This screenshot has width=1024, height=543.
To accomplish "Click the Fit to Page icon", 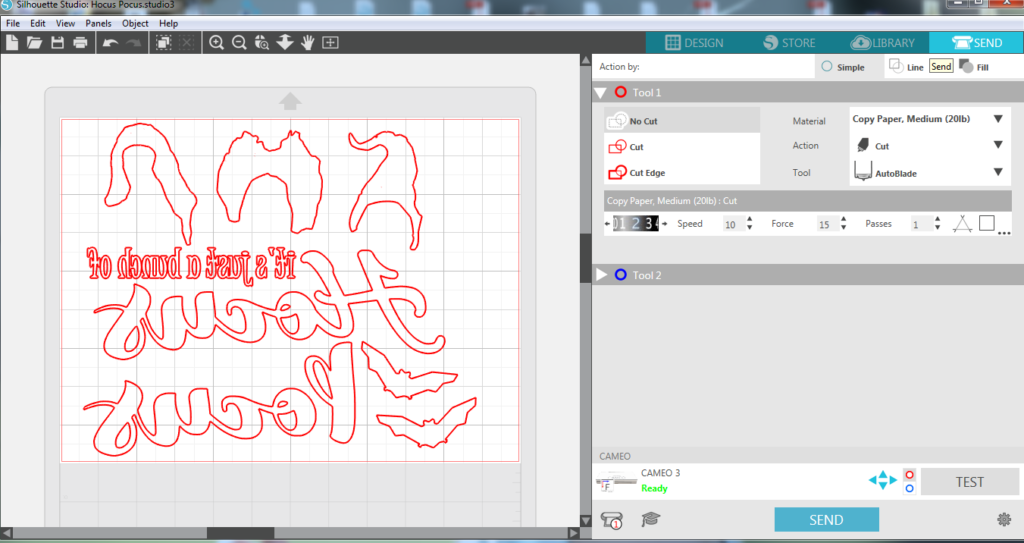I will pos(330,43).
